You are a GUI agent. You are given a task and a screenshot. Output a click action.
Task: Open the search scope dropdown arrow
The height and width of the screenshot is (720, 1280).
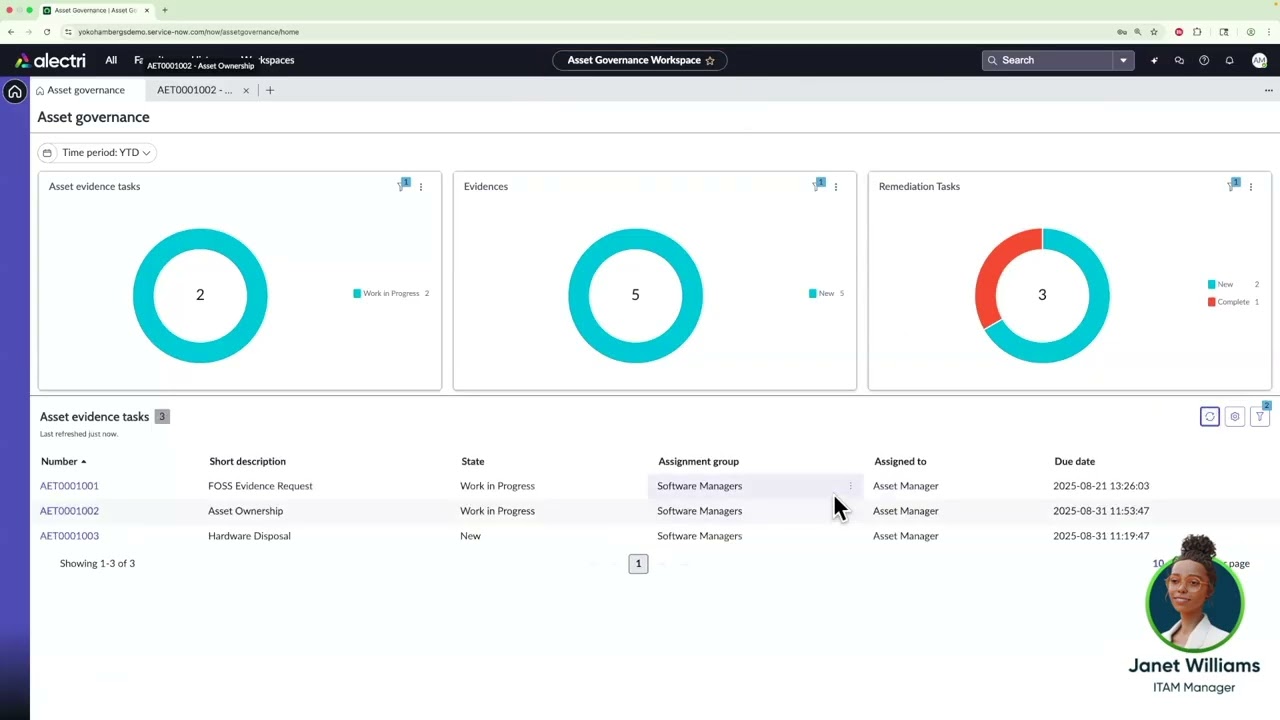pos(1123,60)
